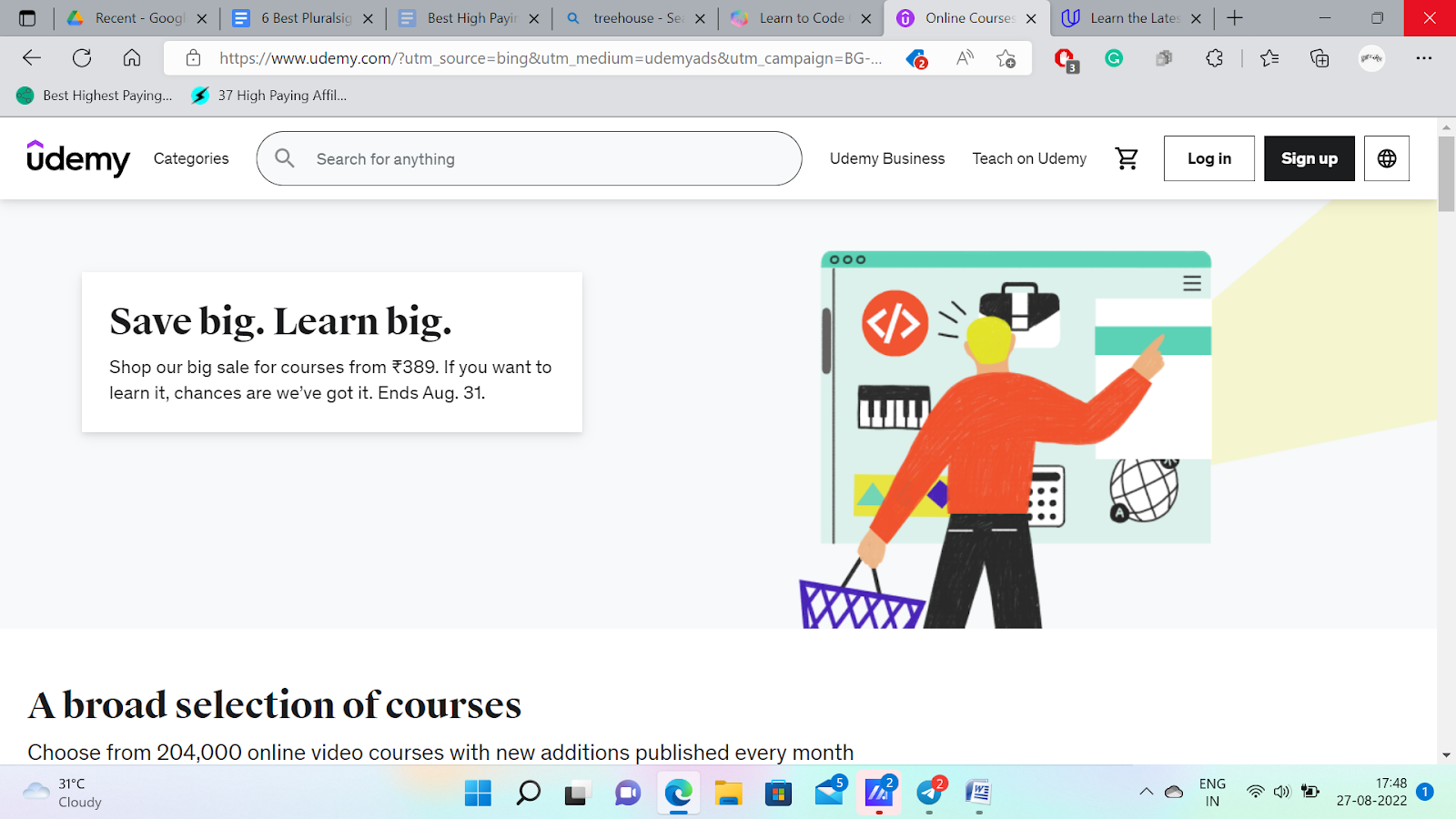The height and width of the screenshot is (819, 1456).
Task: Open Word from taskbar
Action: [x=978, y=794]
